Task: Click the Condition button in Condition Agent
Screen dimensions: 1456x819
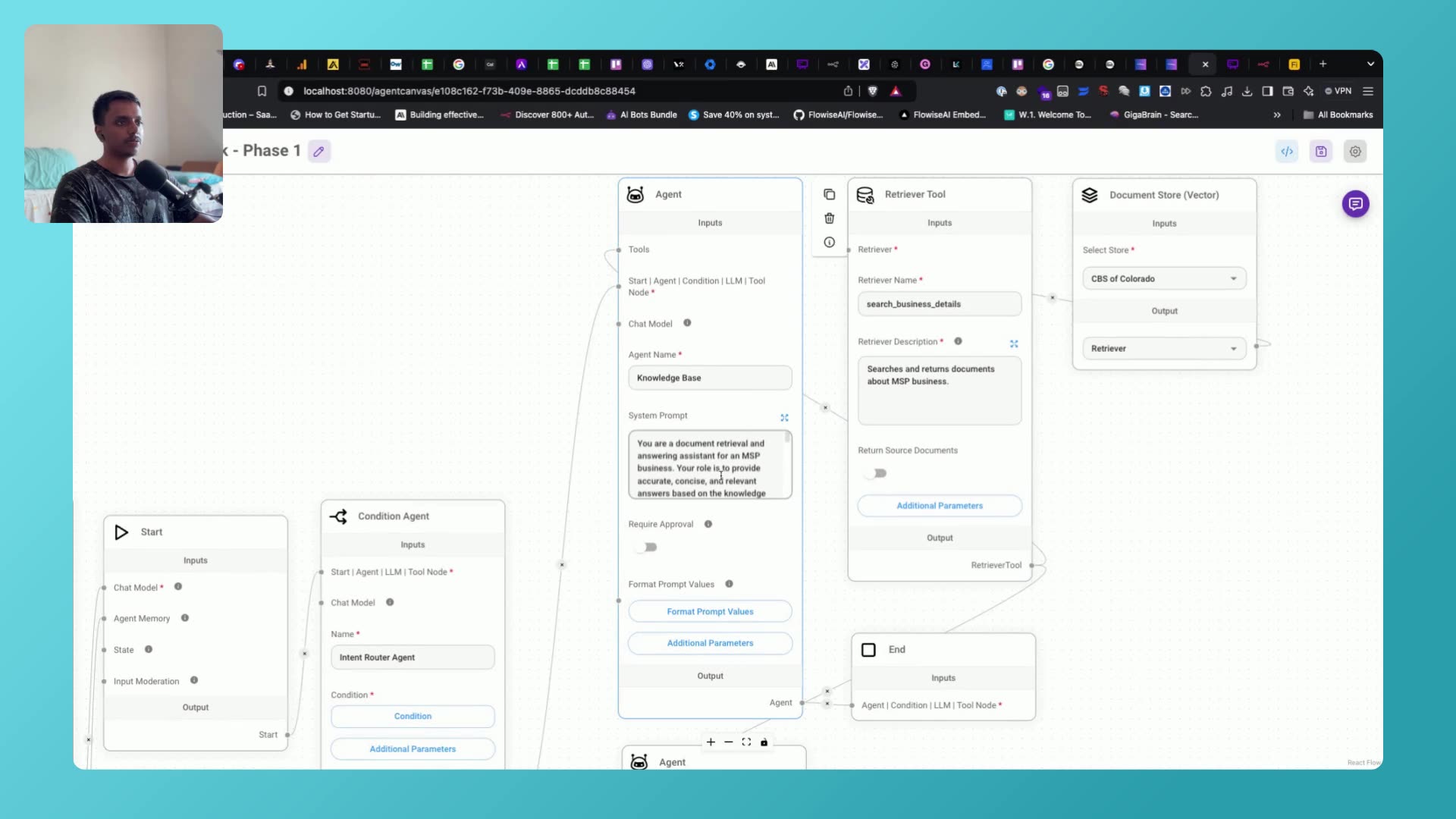Action: [413, 717]
